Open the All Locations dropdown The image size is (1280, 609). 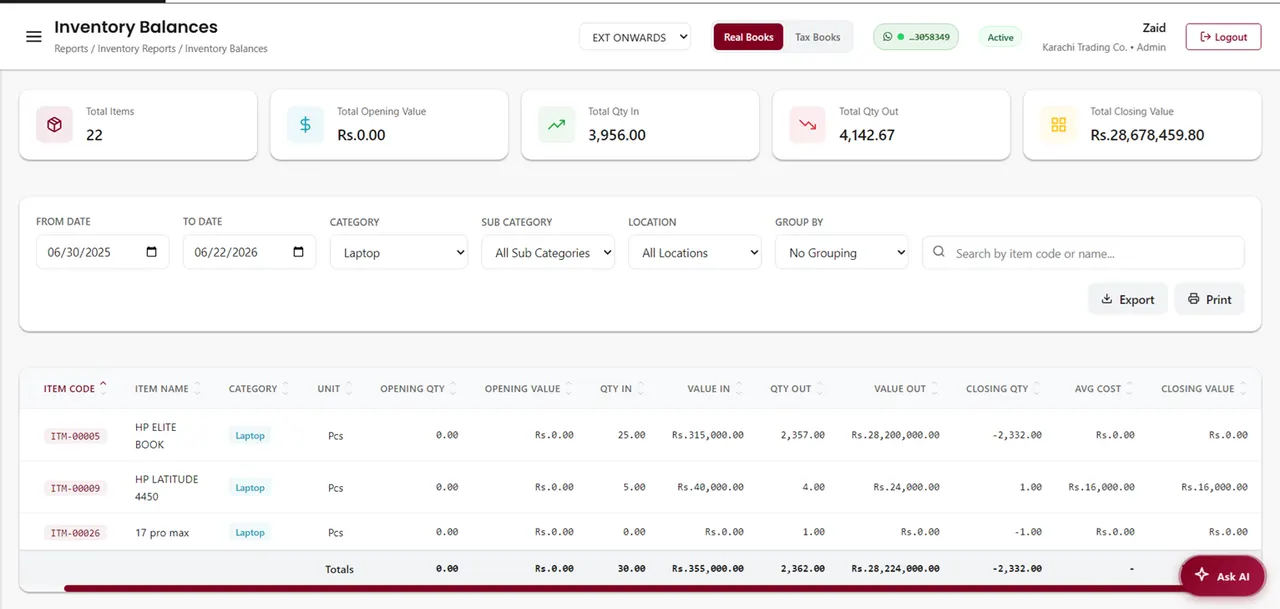(695, 252)
